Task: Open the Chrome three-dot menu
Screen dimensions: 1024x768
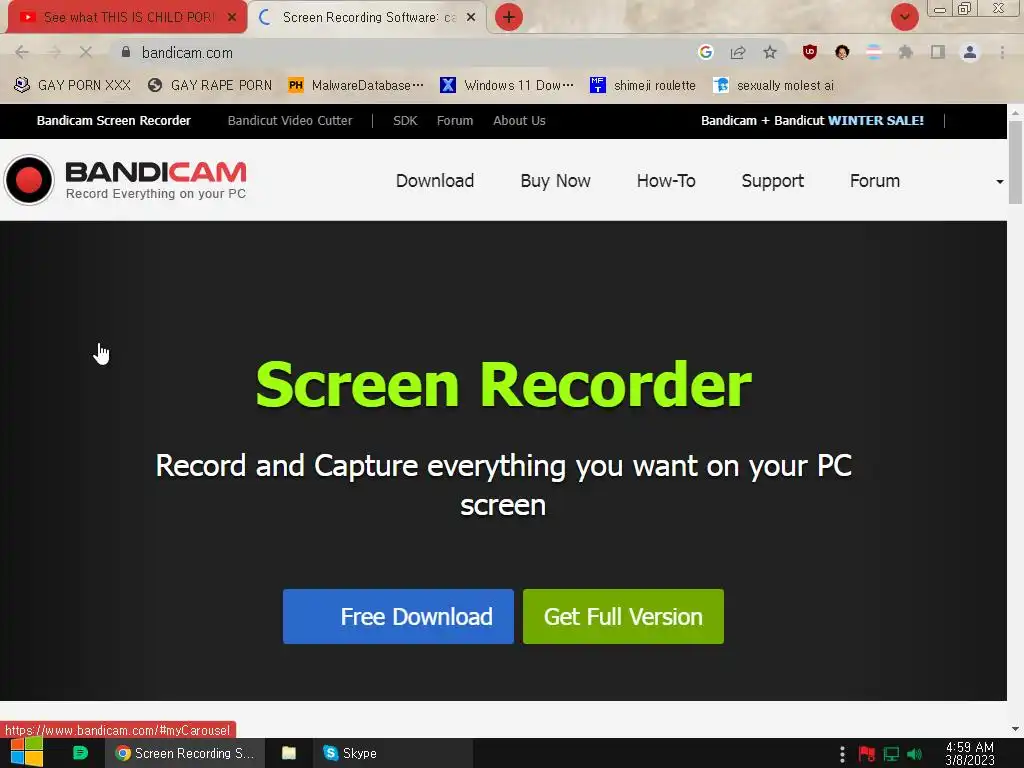Action: 1002,52
